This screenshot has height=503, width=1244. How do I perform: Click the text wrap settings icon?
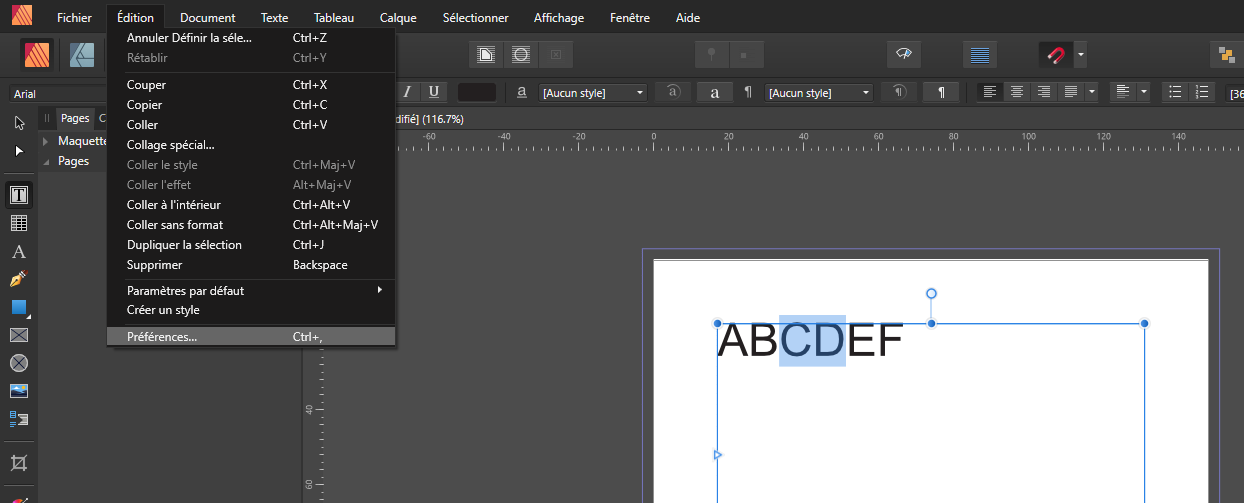click(486, 54)
